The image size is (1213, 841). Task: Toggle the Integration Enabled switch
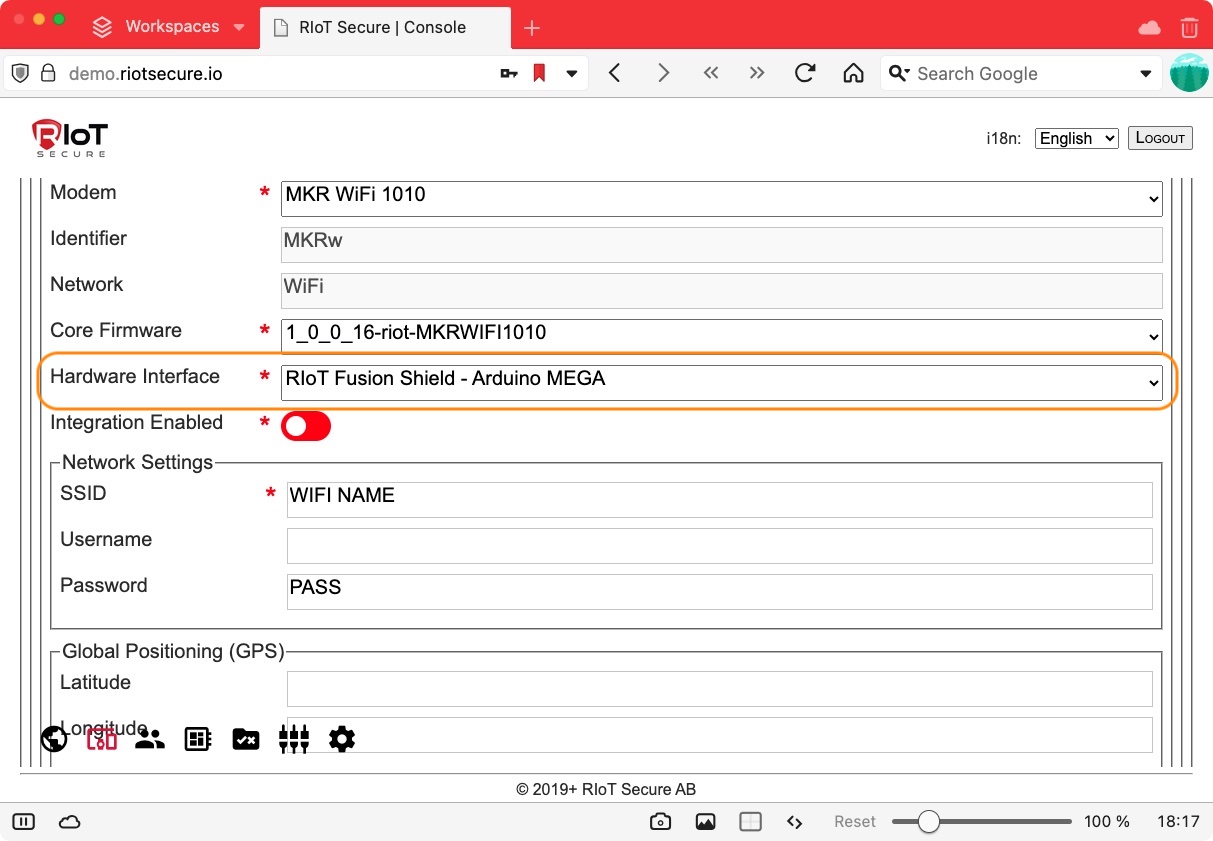point(306,426)
